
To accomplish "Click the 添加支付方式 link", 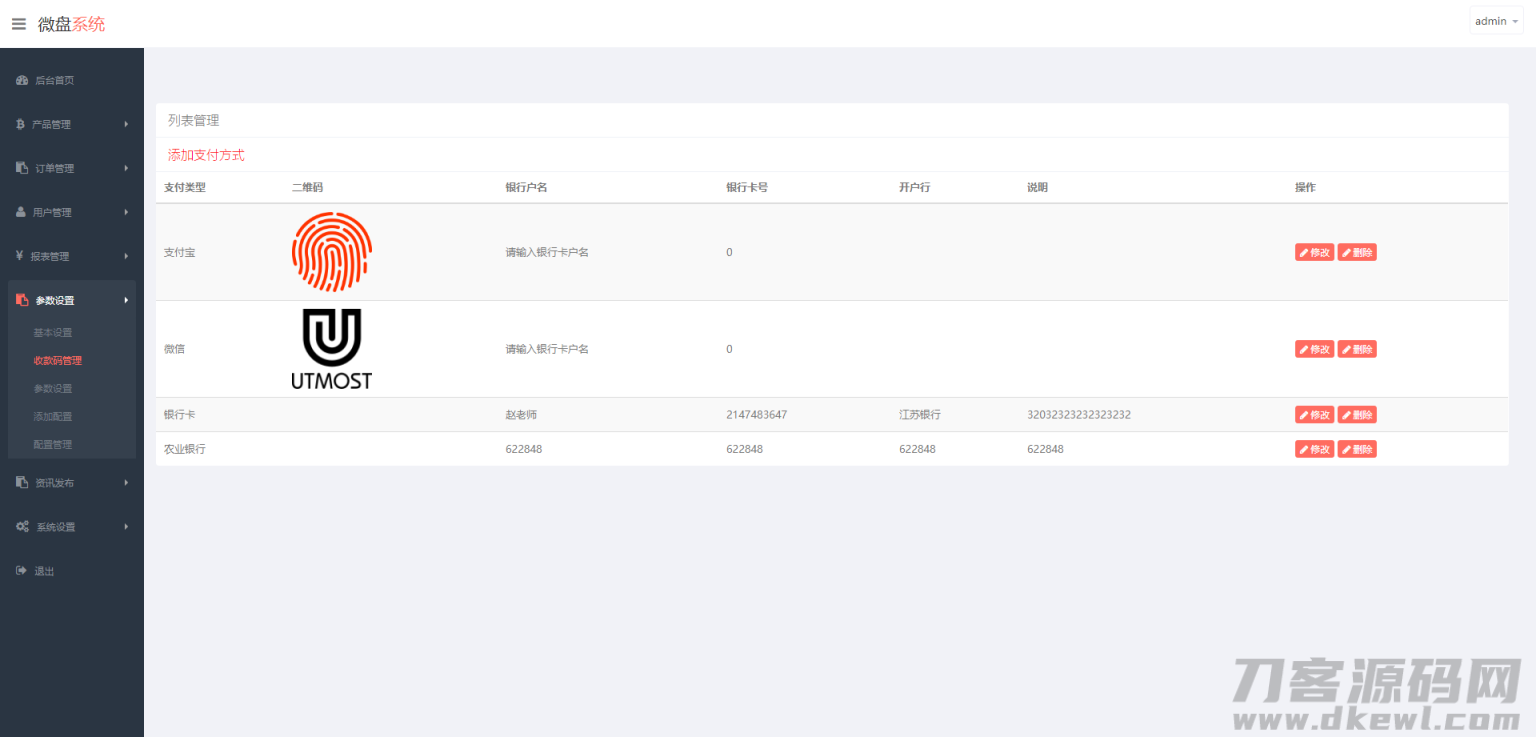I will pos(206,155).
